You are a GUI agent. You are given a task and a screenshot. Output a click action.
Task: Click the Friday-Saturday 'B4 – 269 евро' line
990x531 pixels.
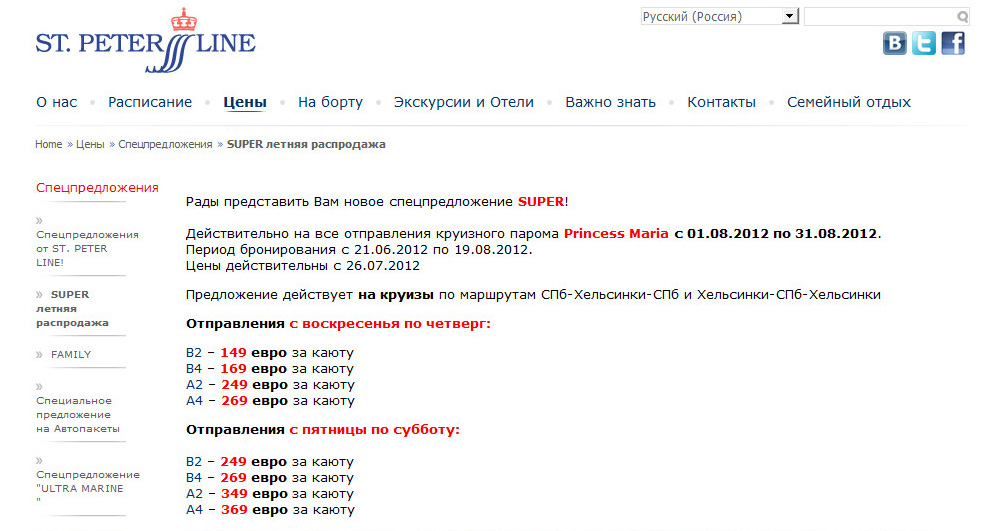pyautogui.click(x=270, y=478)
